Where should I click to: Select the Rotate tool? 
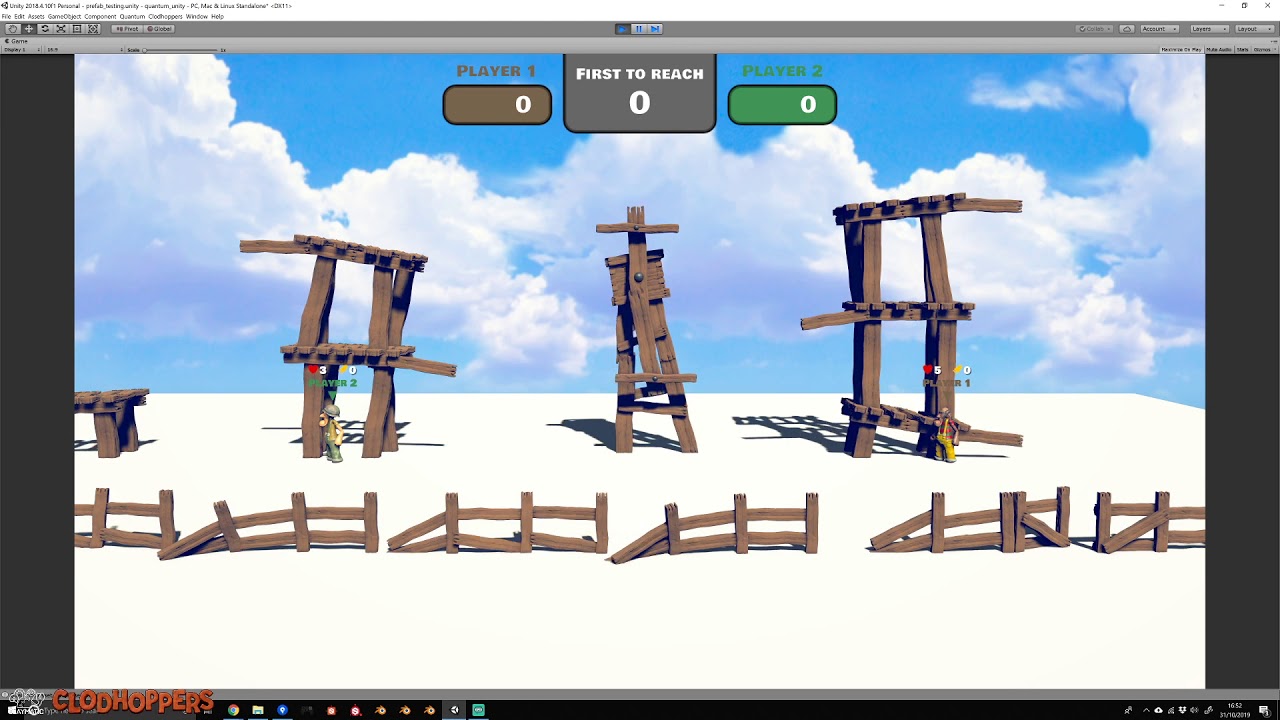45,29
